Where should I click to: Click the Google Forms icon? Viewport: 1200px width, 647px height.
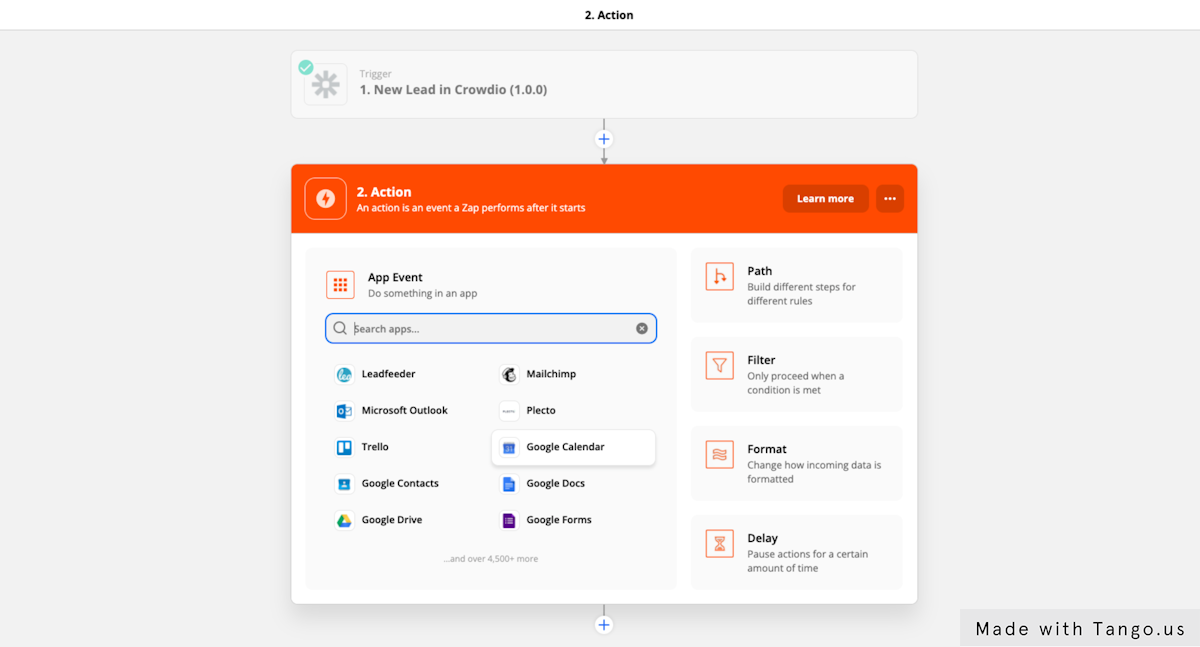pos(509,520)
